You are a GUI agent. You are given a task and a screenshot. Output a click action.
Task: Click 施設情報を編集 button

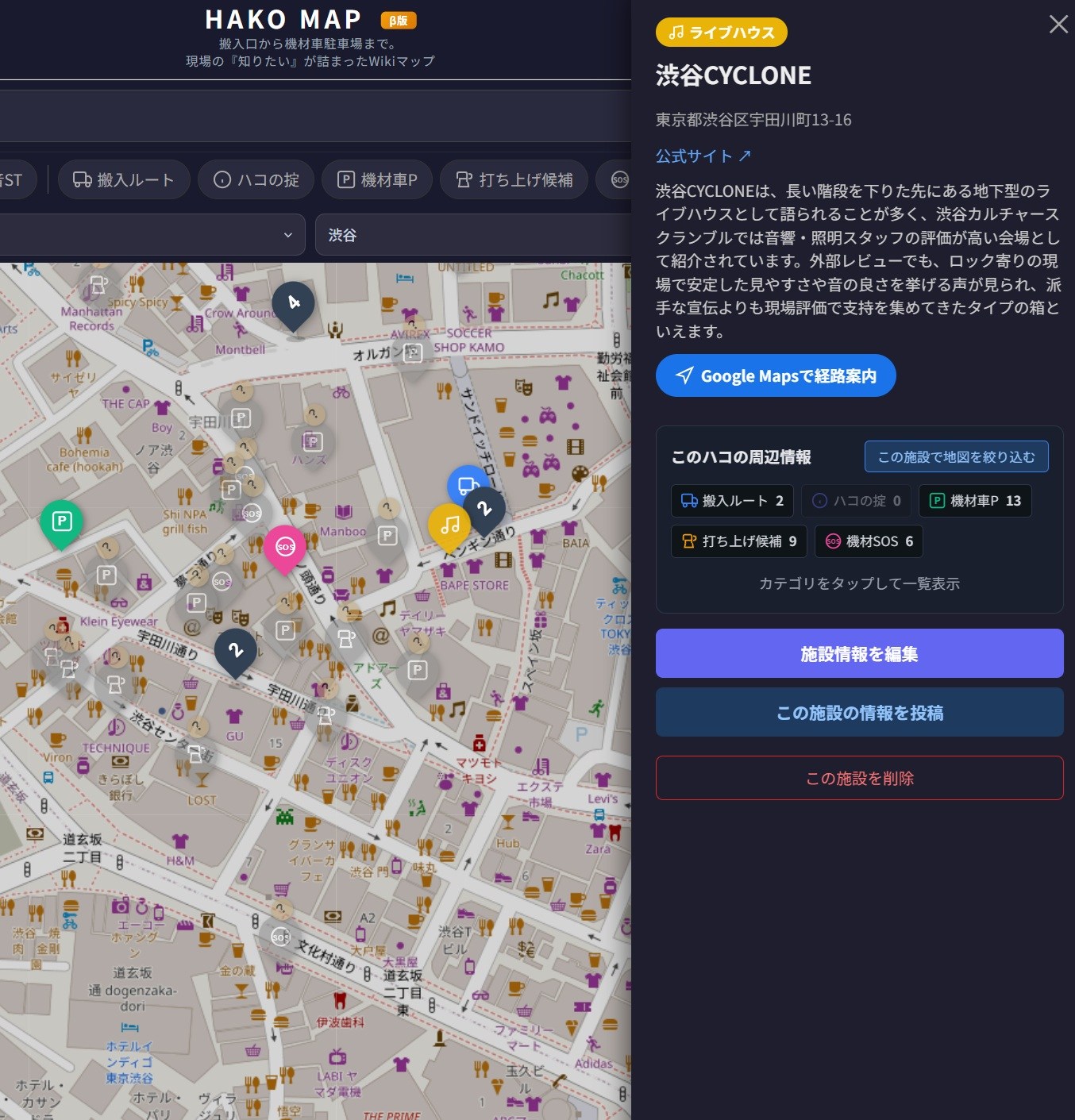coord(859,653)
